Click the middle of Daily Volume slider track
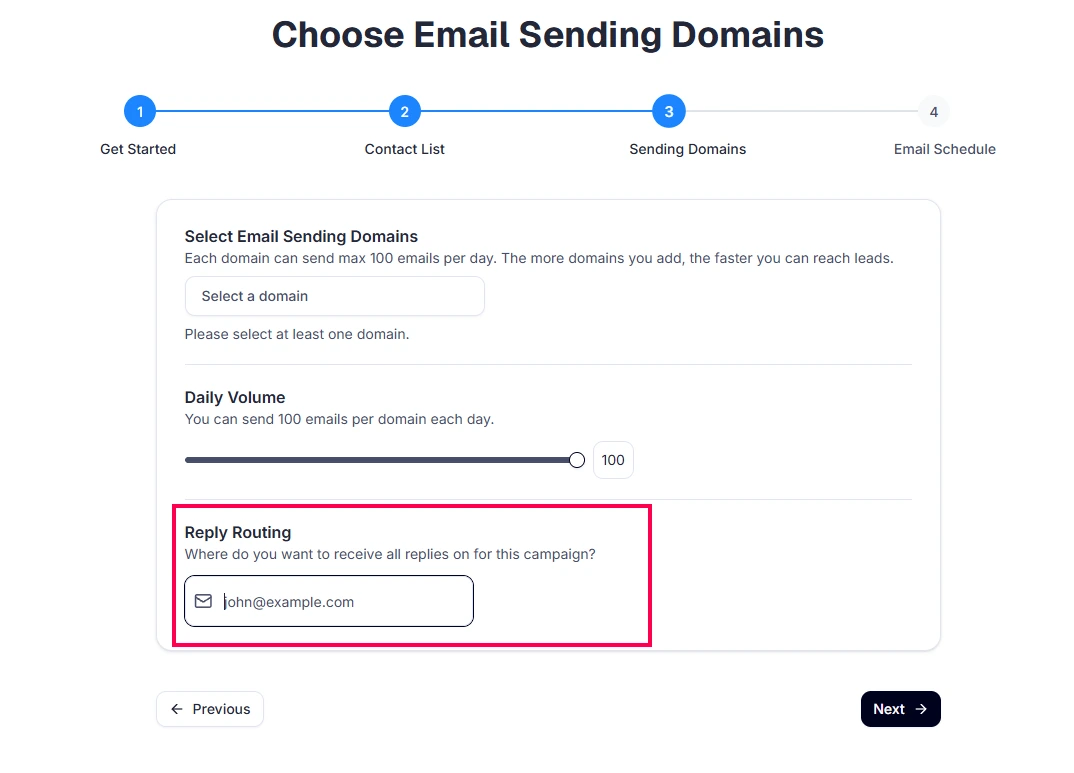This screenshot has height=773, width=1074. coord(380,460)
